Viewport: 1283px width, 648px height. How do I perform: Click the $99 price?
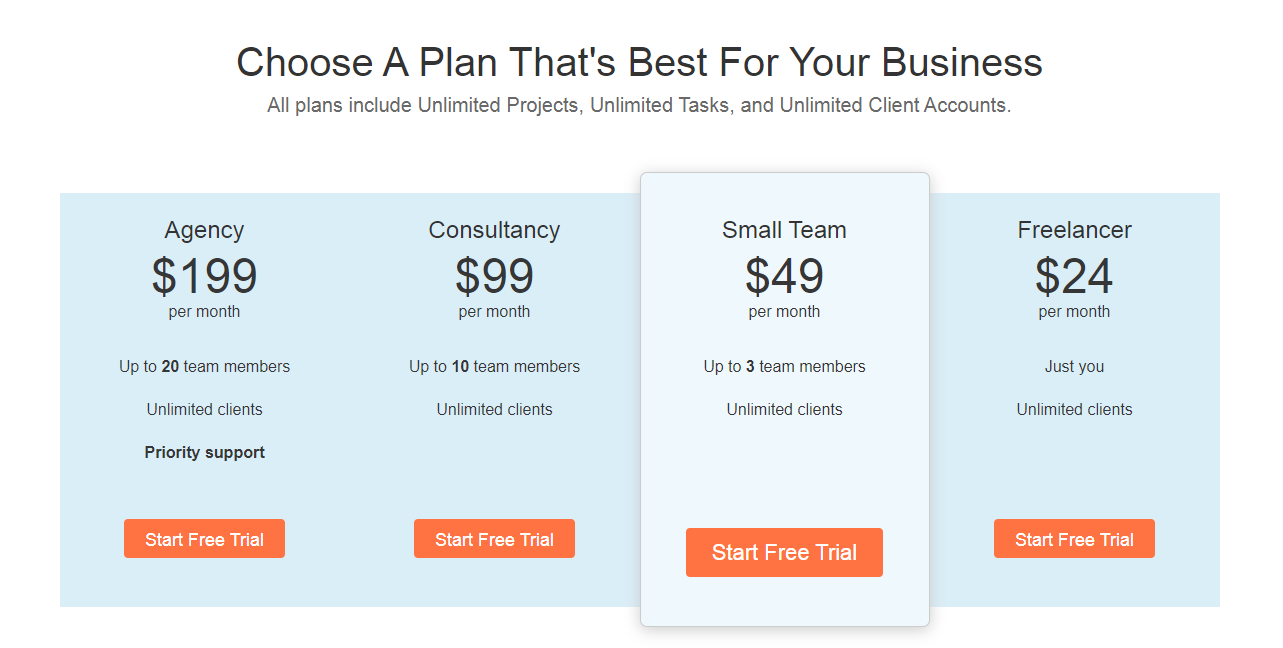(x=494, y=276)
